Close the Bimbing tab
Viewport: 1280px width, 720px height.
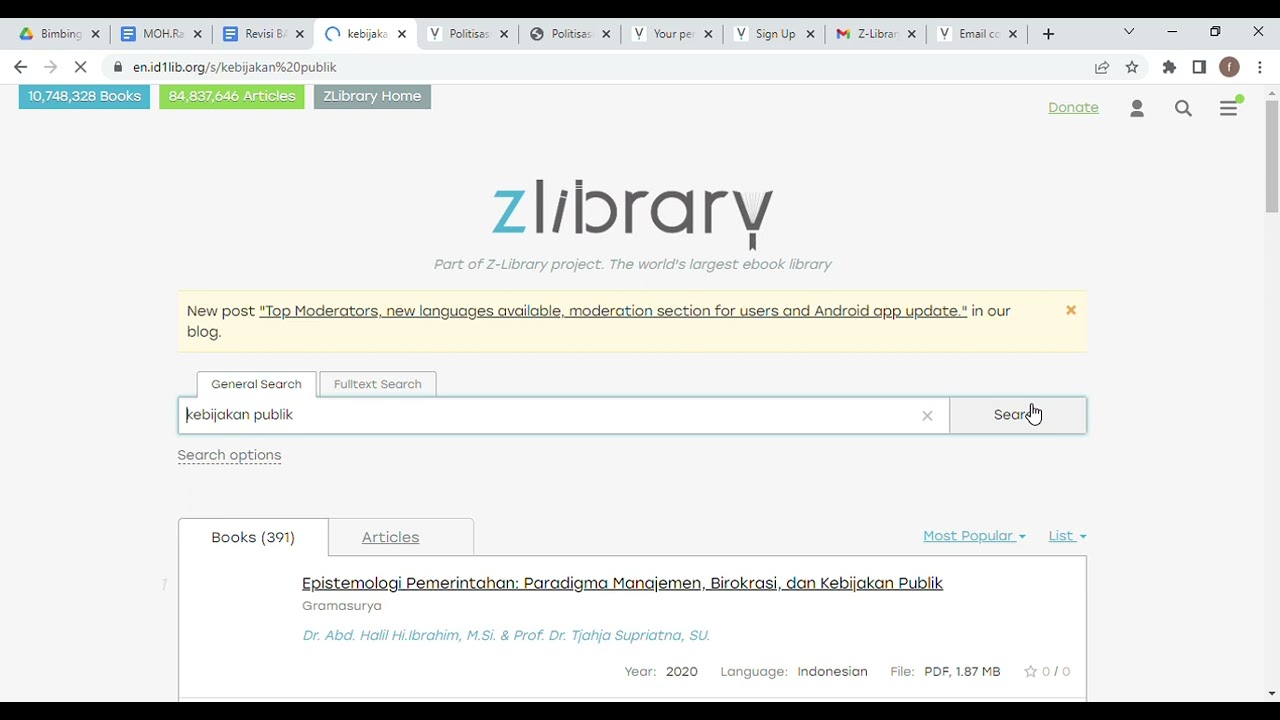click(x=96, y=34)
